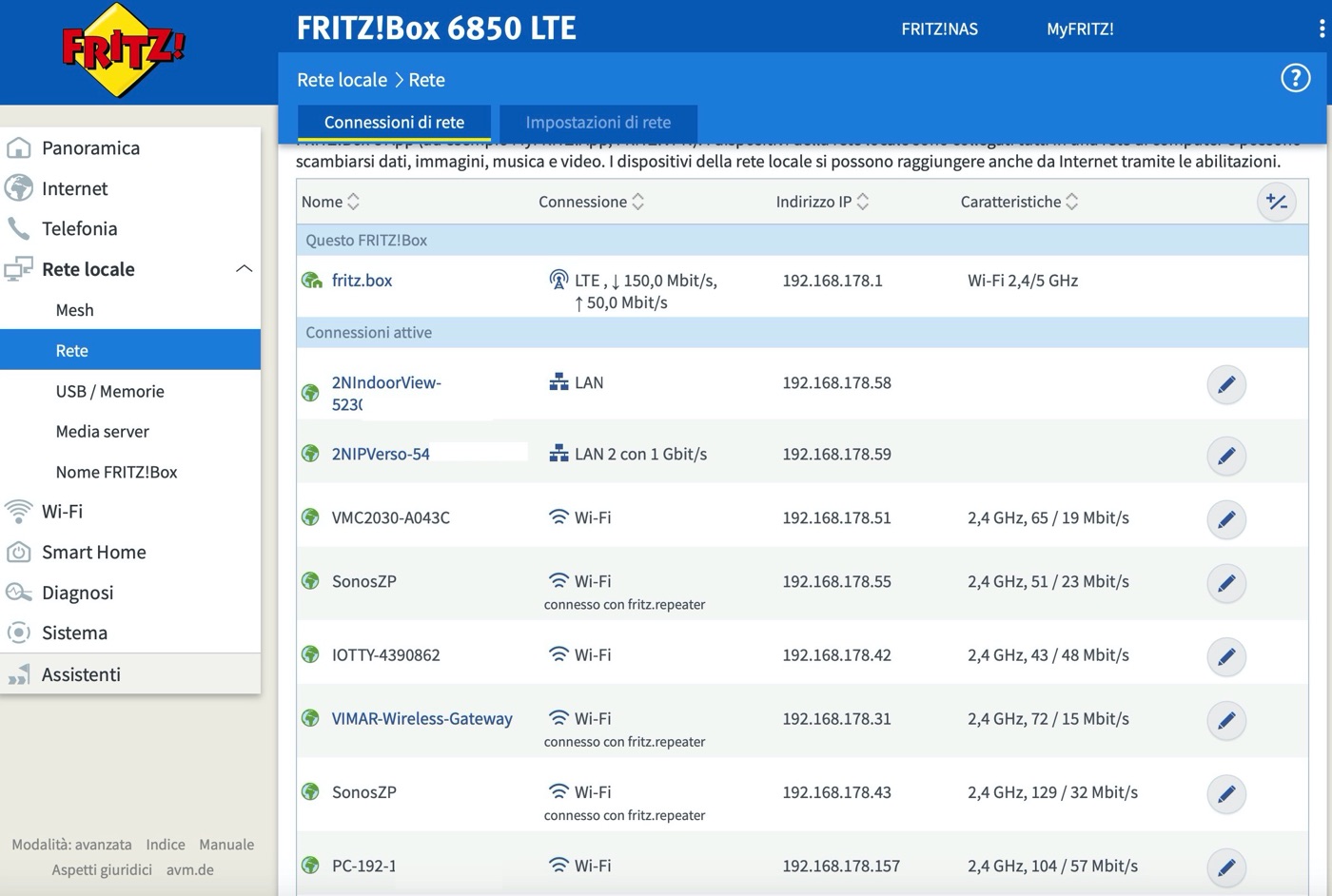Click the Sistema icon in the sidebar
Viewport: 1332px width, 896px height.
click(19, 633)
